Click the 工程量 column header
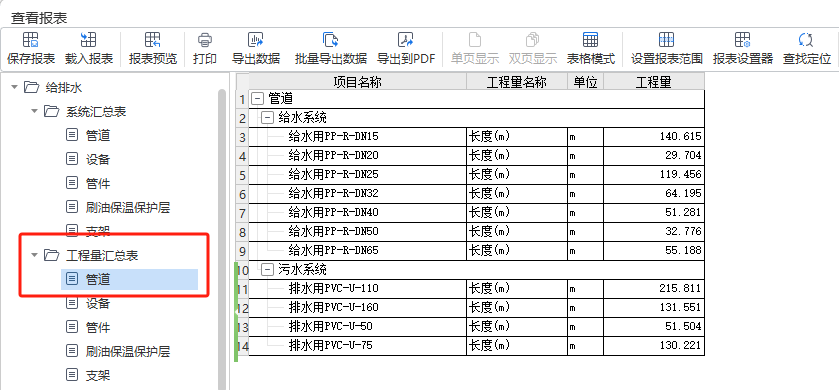The width and height of the screenshot is (839, 390). [x=654, y=81]
